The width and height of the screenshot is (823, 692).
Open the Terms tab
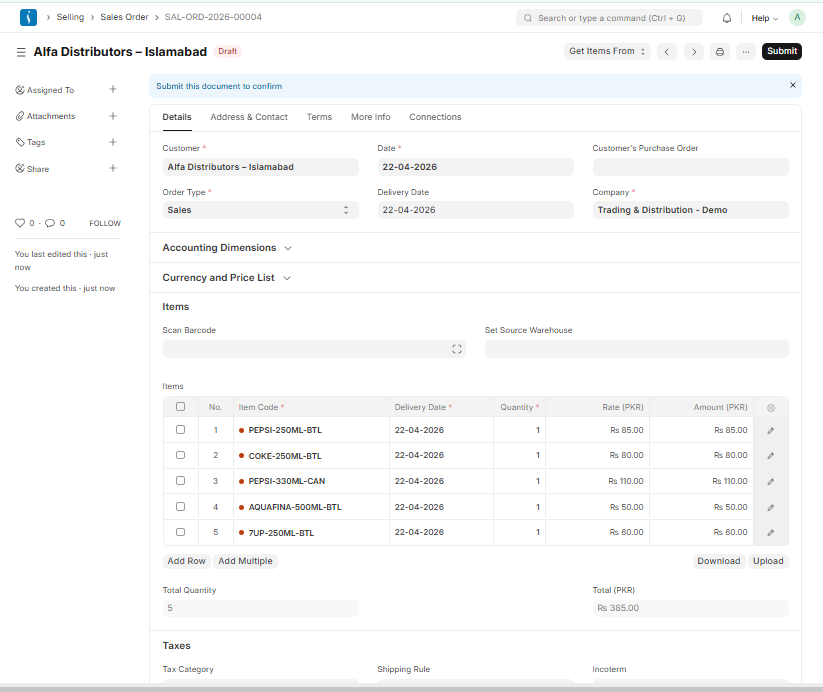(x=319, y=117)
